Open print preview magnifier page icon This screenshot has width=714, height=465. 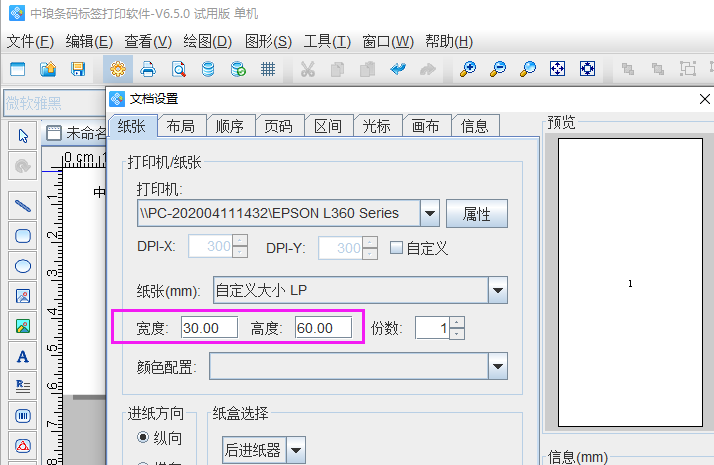coord(178,69)
